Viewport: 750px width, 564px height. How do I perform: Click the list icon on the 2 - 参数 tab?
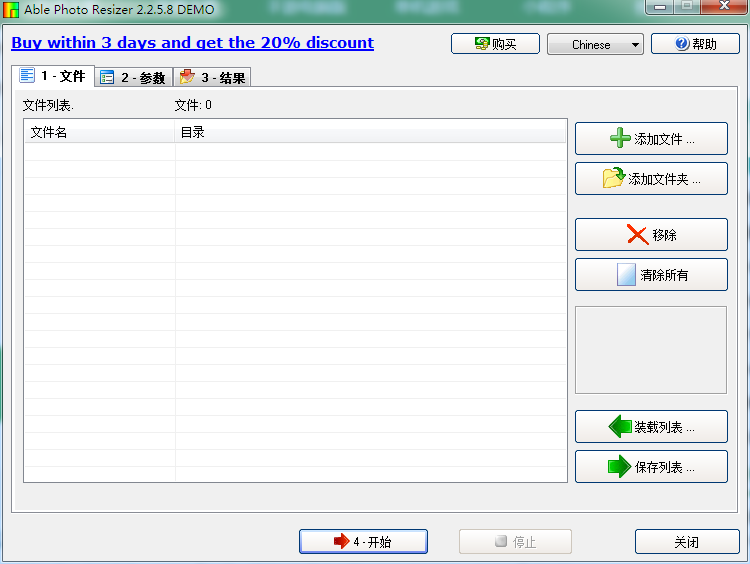coord(107,77)
